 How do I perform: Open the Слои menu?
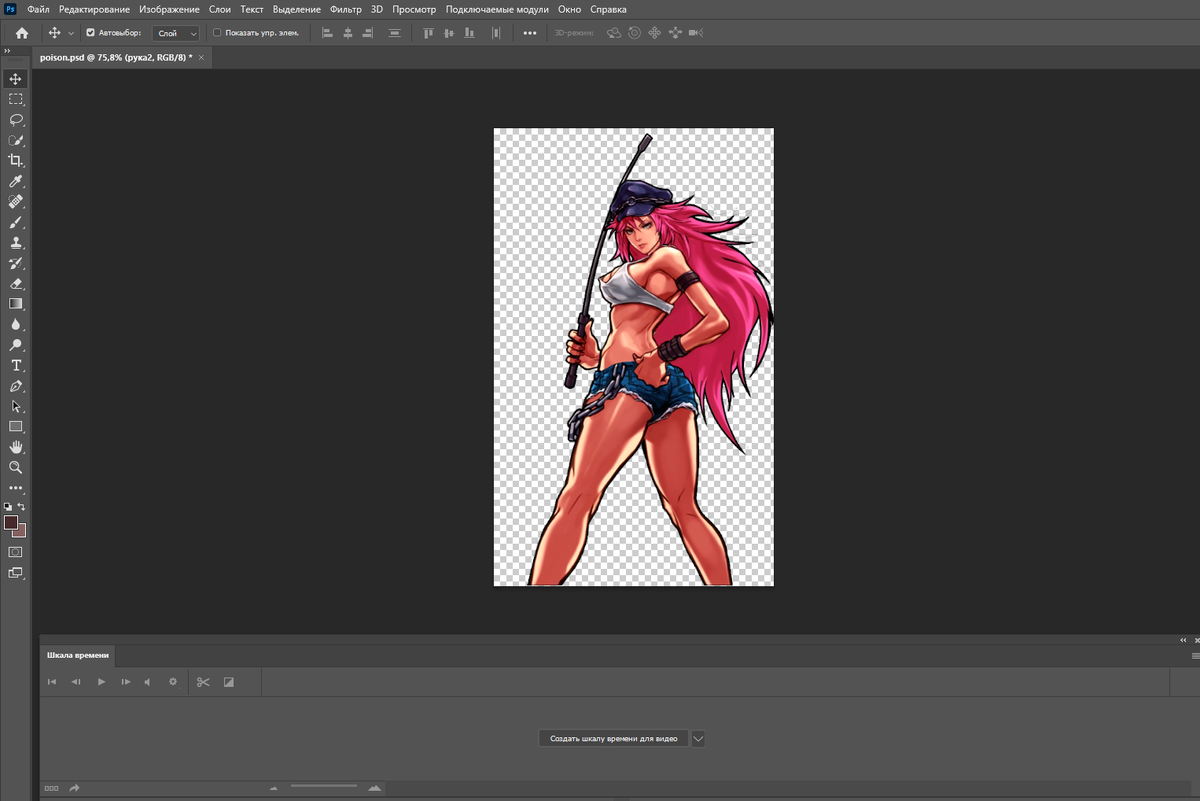coord(220,9)
